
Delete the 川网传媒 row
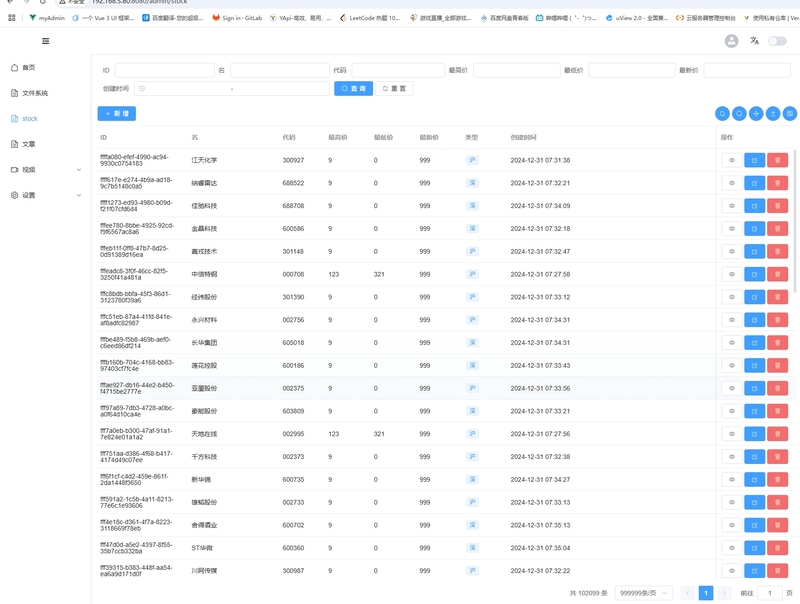pos(778,571)
